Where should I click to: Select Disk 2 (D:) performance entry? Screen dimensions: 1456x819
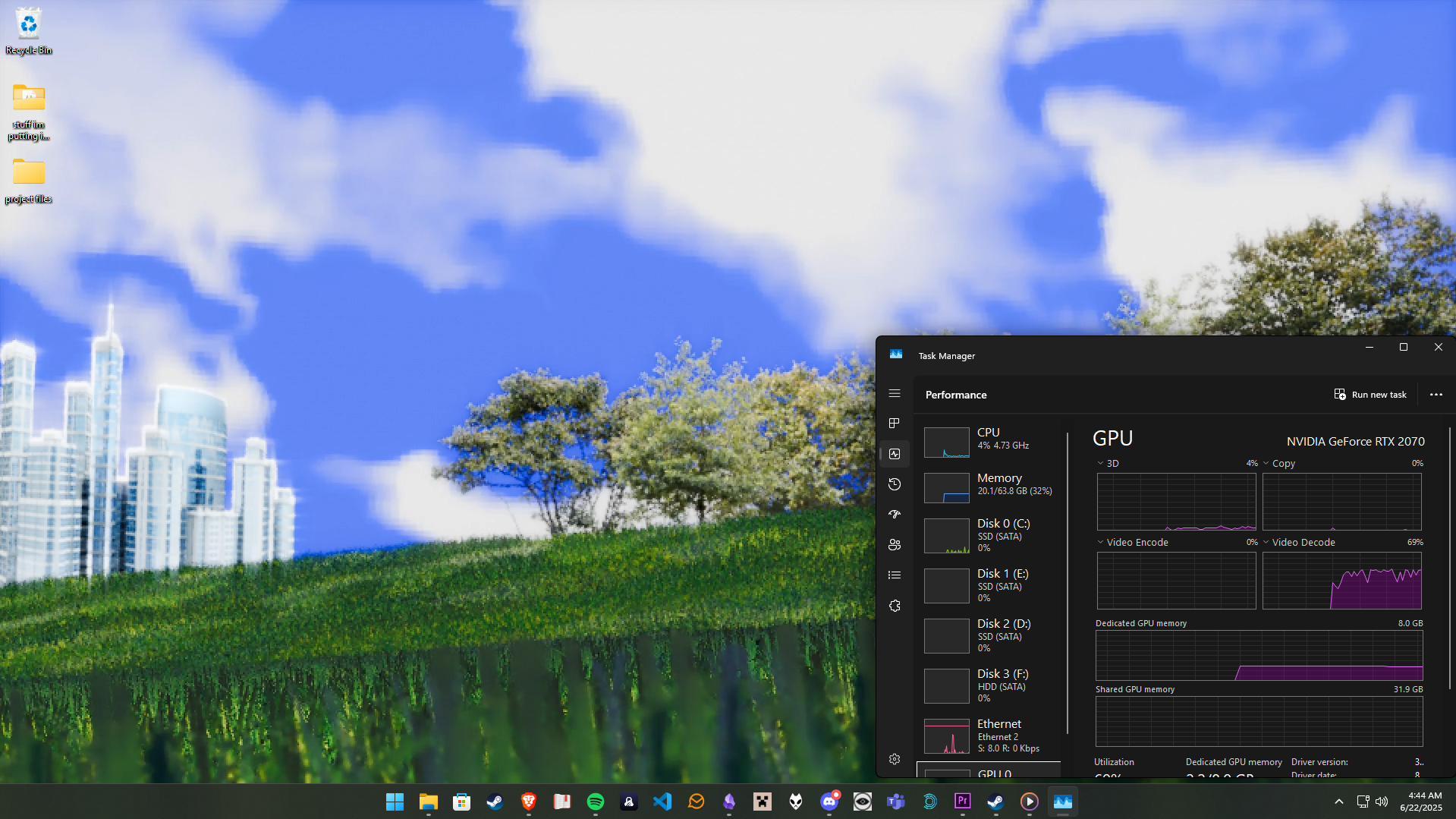pos(989,635)
